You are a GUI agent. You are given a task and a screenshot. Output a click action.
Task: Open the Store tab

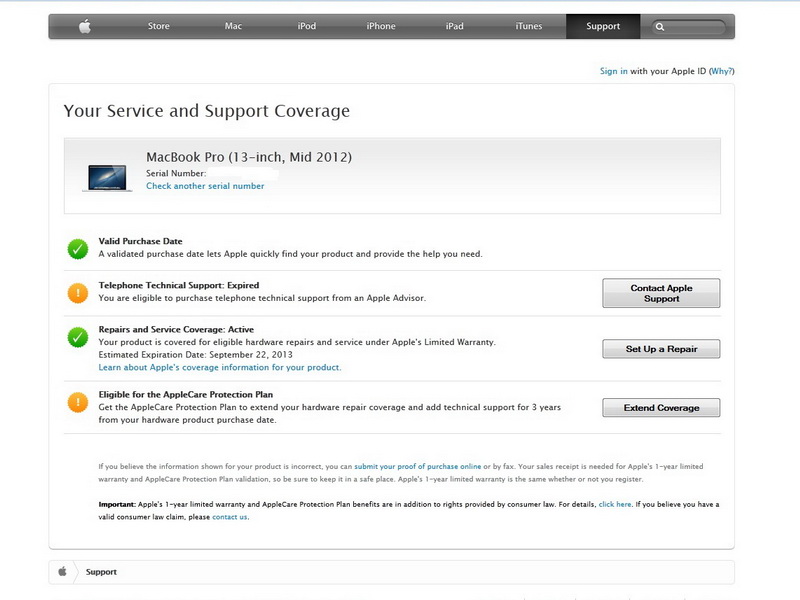click(159, 26)
